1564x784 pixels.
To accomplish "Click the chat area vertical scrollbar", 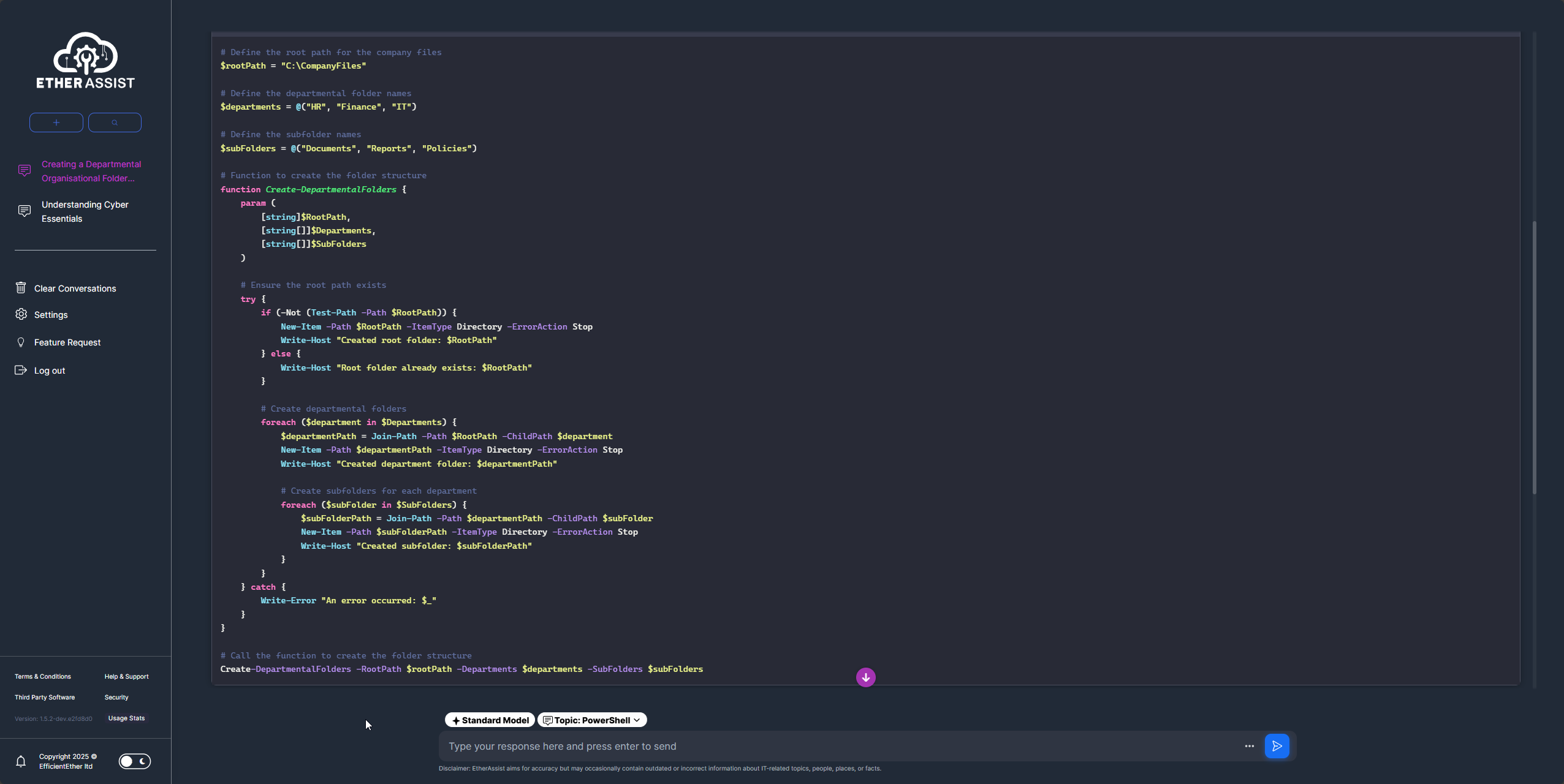I will pyautogui.click(x=1535, y=357).
